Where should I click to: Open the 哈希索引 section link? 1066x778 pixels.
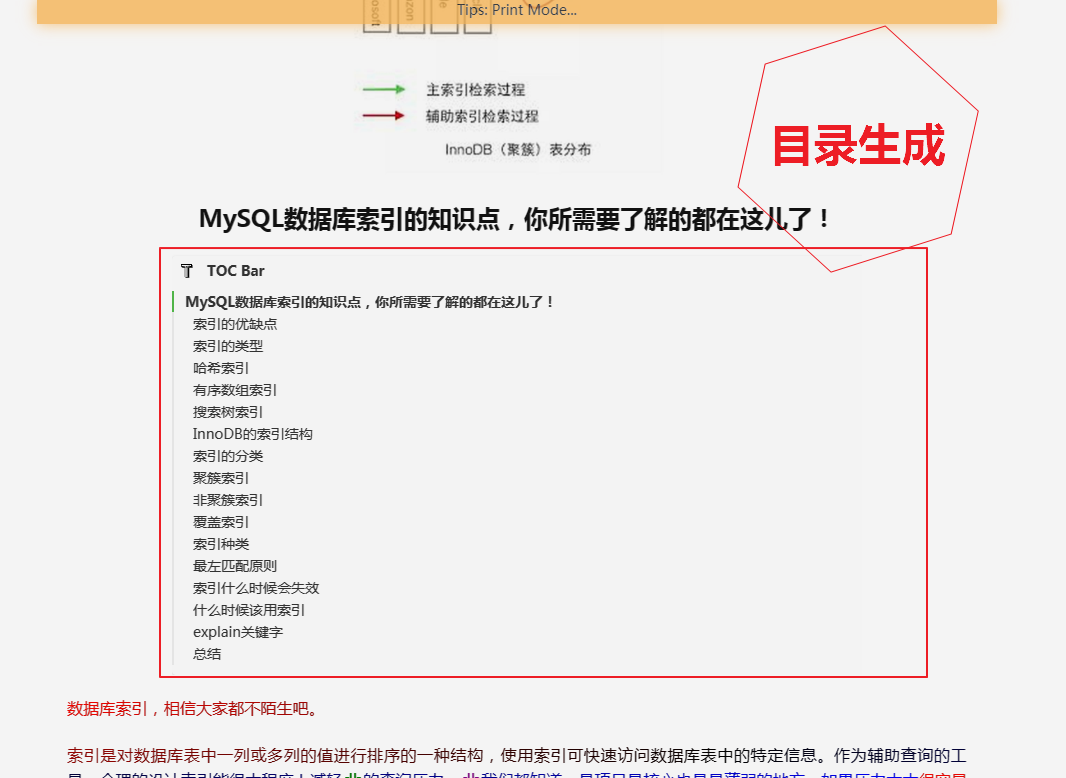(220, 368)
